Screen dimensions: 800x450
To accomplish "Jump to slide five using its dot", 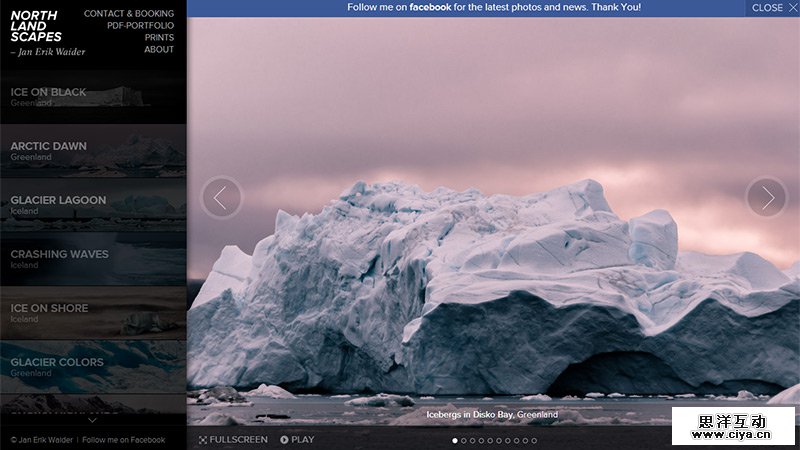I will pyautogui.click(x=490, y=441).
